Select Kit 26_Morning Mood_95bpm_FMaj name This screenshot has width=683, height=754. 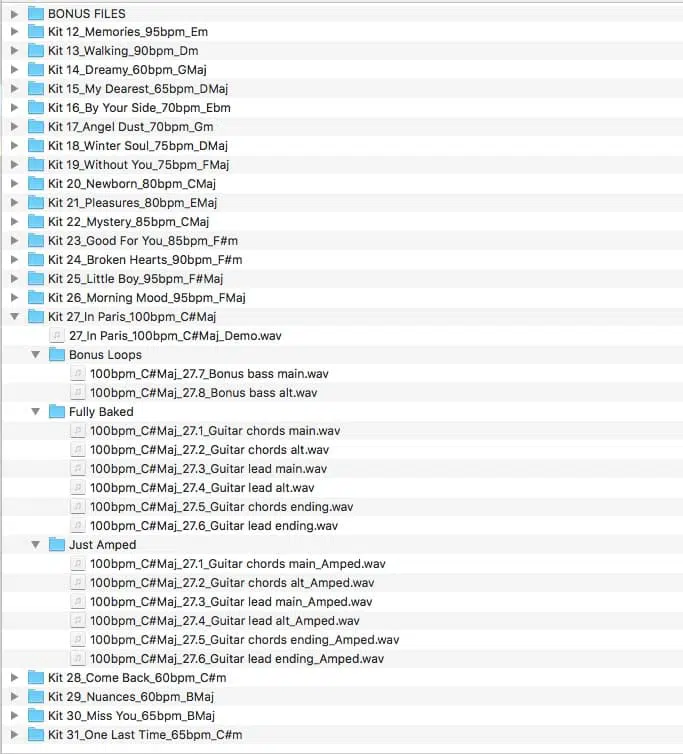coord(147,298)
